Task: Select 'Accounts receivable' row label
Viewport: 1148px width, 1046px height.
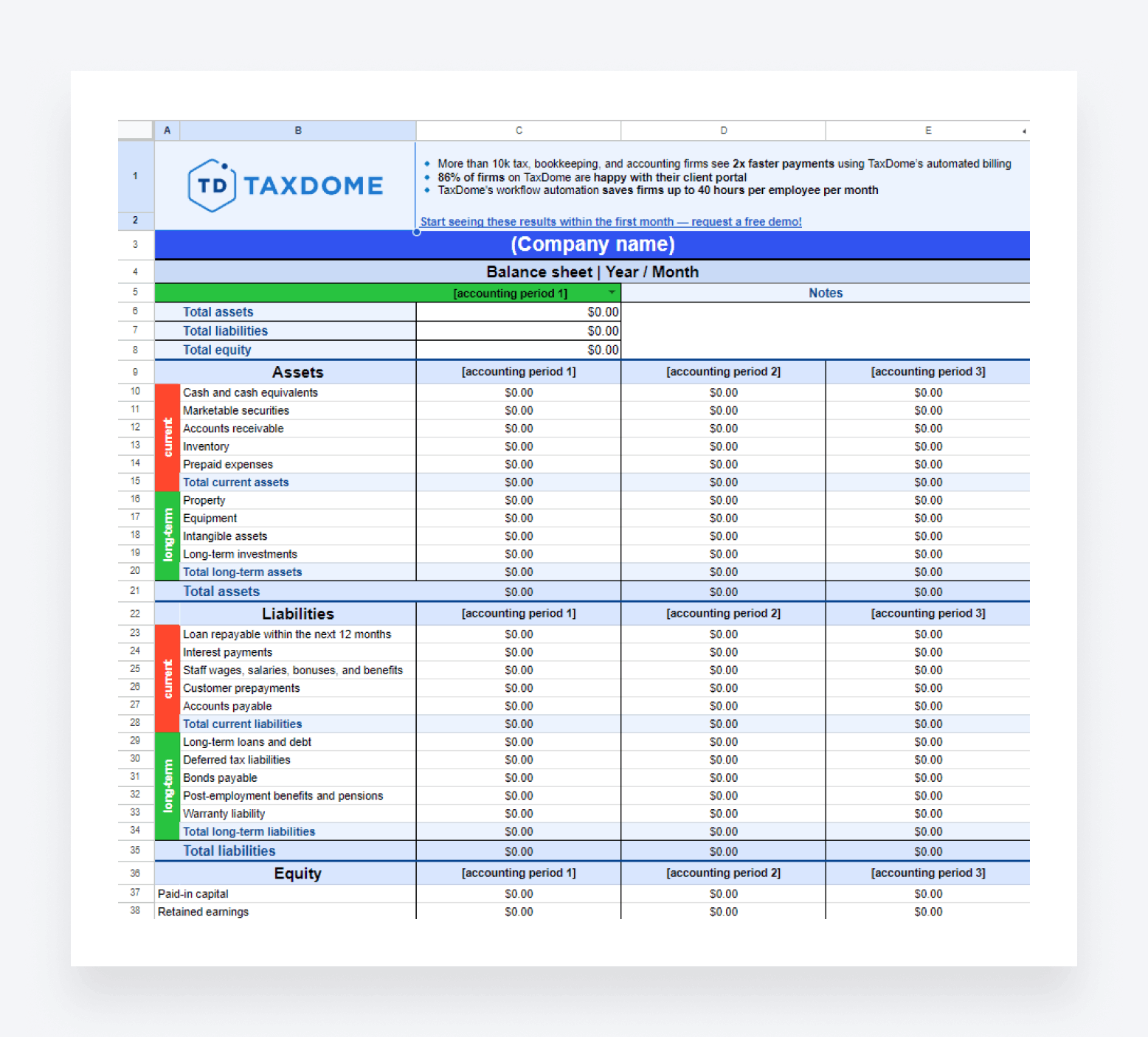Action: pos(233,429)
